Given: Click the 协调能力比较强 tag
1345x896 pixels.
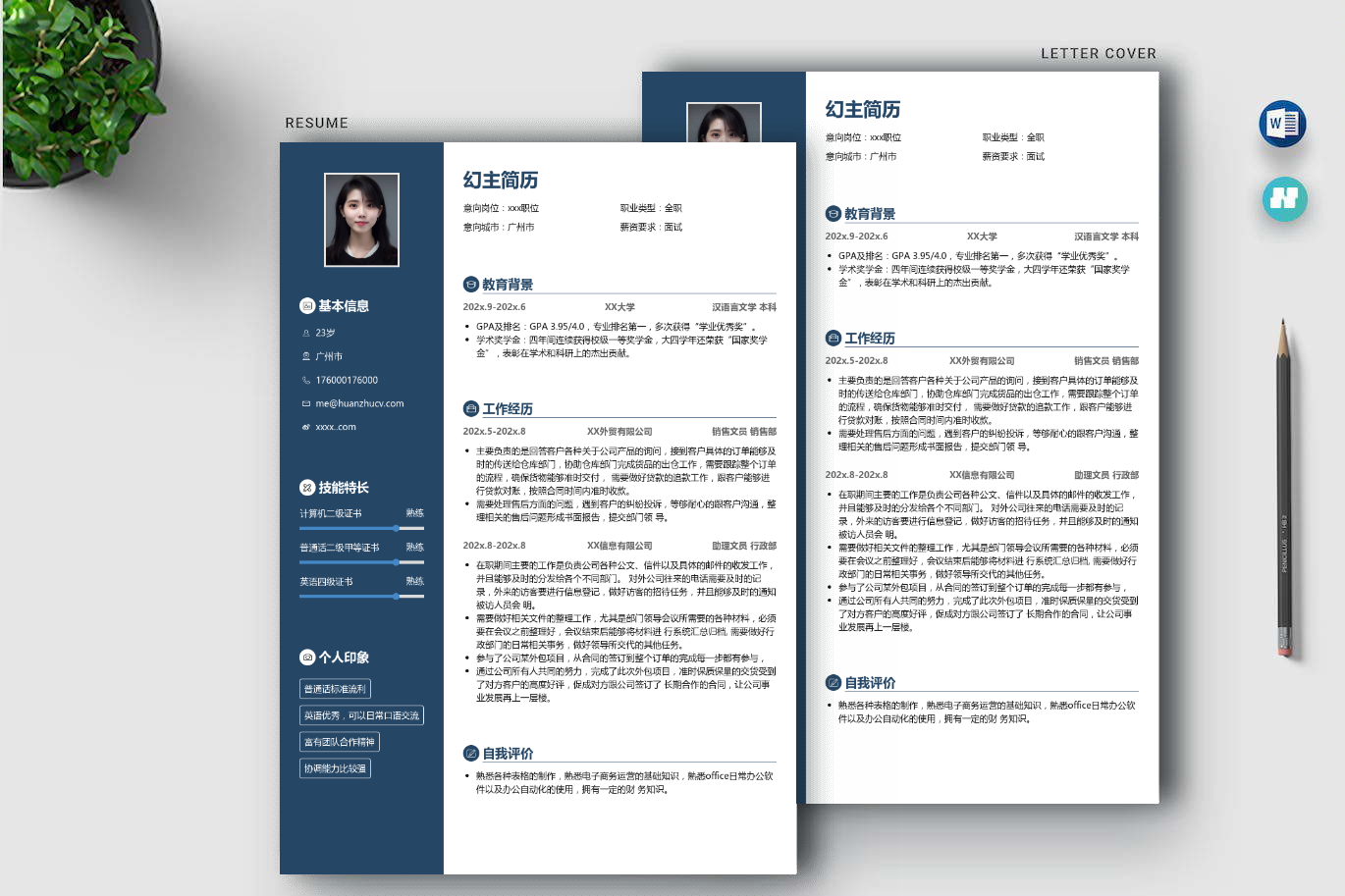Looking at the screenshot, I should 335,768.
